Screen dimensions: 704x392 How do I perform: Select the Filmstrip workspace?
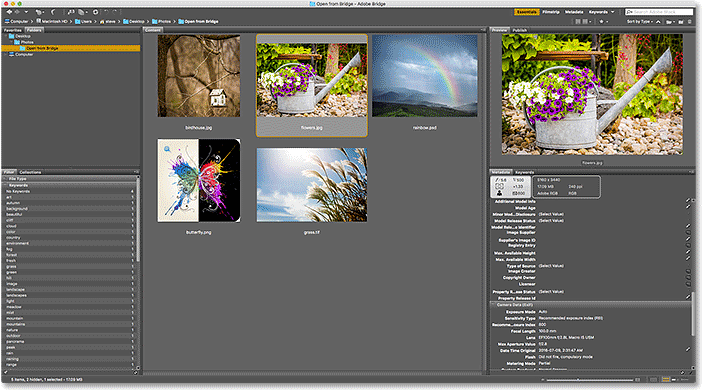[551, 12]
